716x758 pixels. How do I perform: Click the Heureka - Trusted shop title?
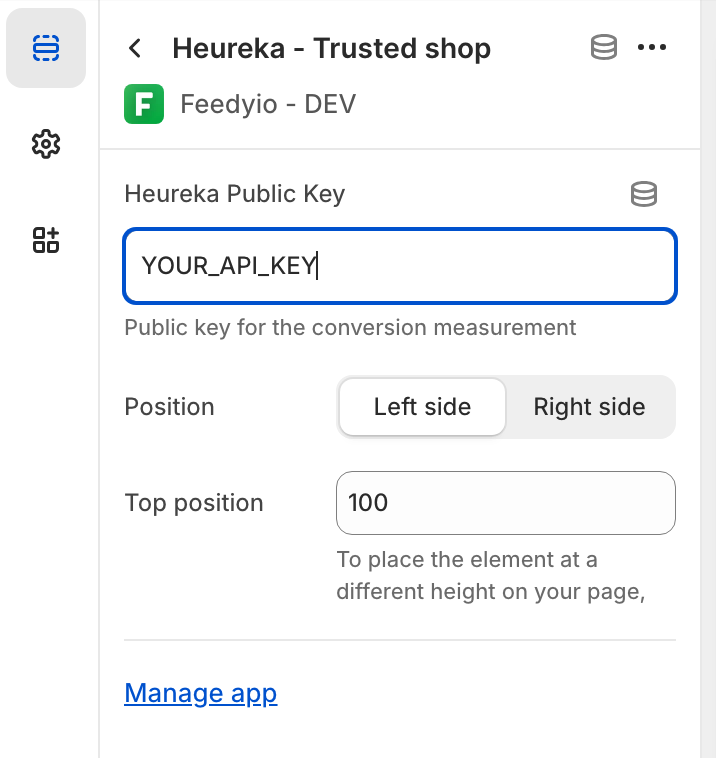coord(331,48)
